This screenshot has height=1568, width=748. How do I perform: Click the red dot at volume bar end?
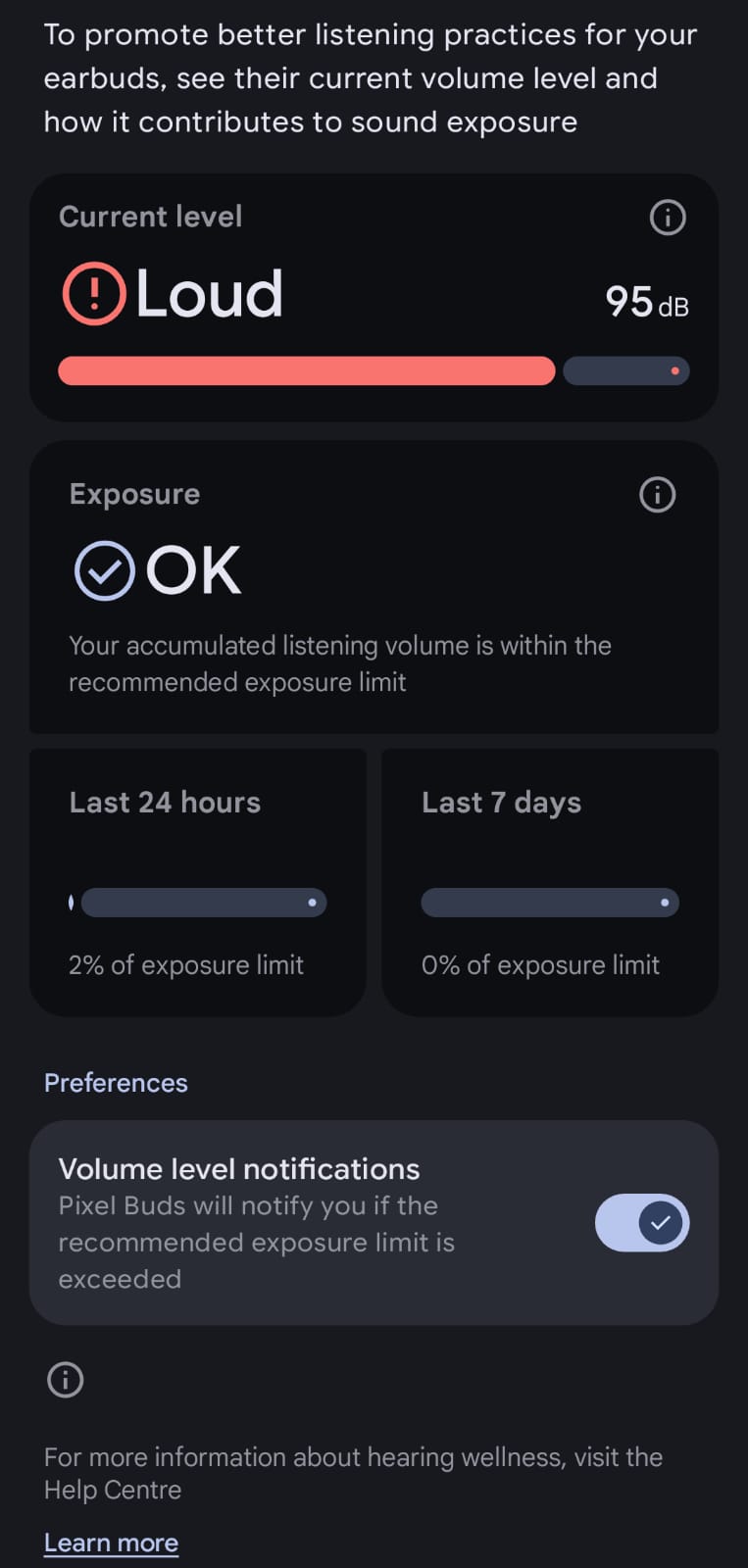coord(674,371)
